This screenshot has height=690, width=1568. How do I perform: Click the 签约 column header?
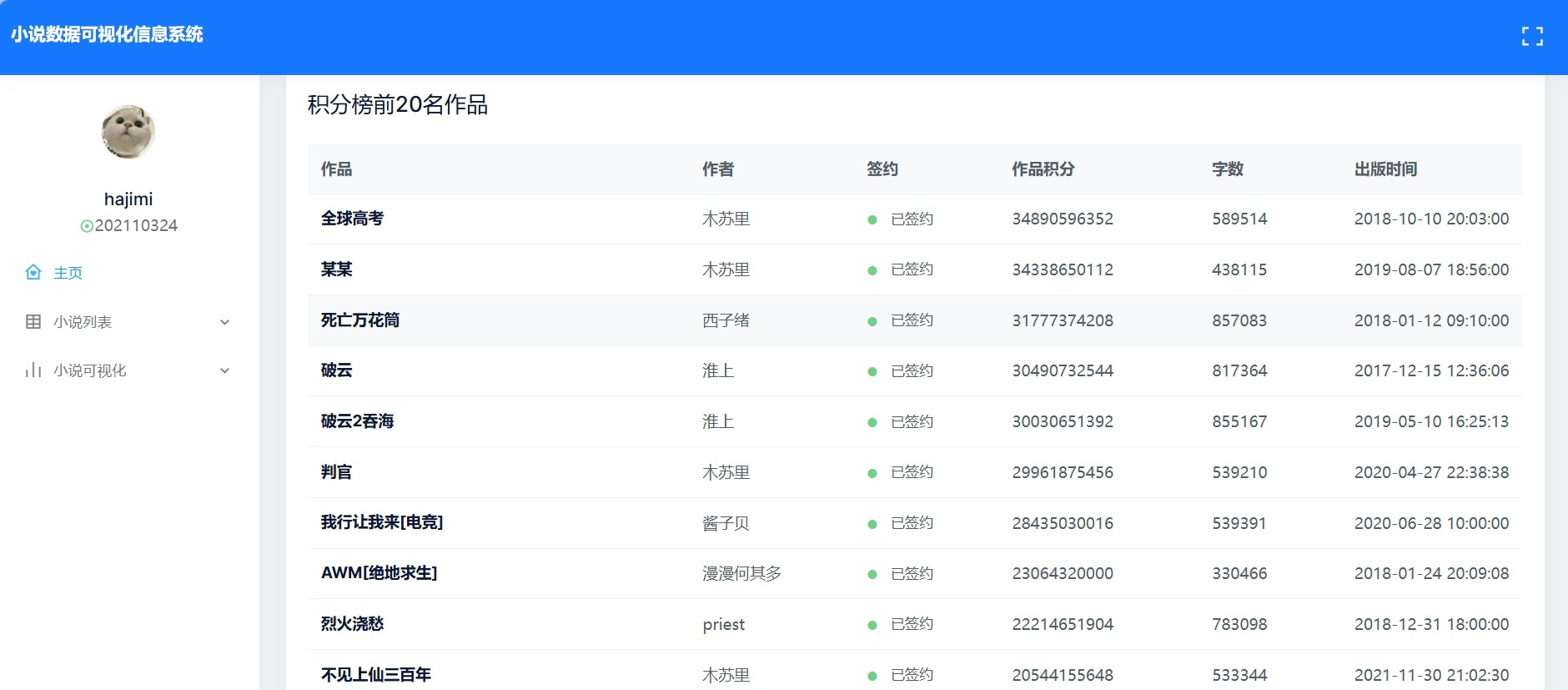click(x=882, y=169)
